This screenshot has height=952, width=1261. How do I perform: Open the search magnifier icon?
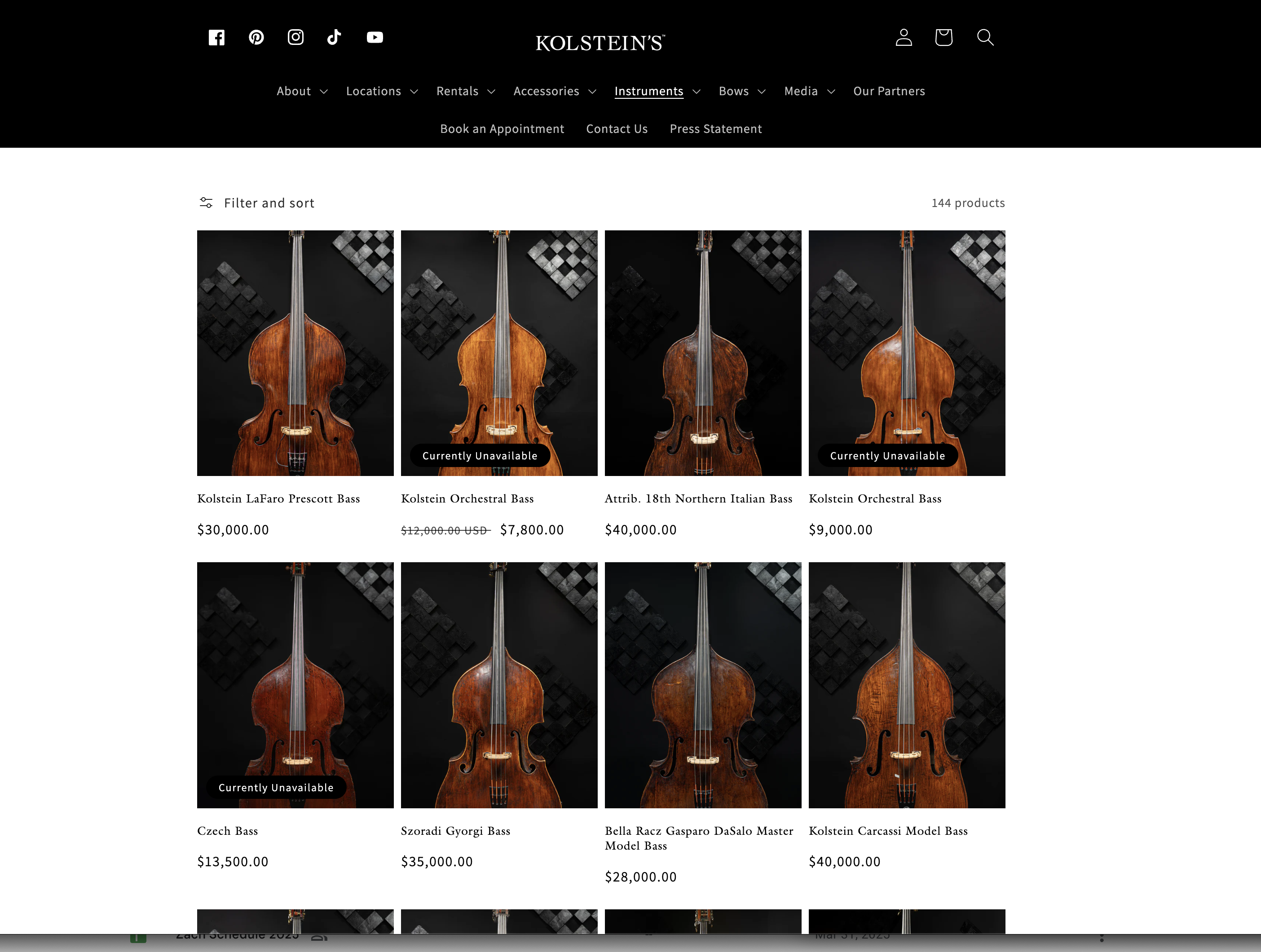(x=985, y=38)
